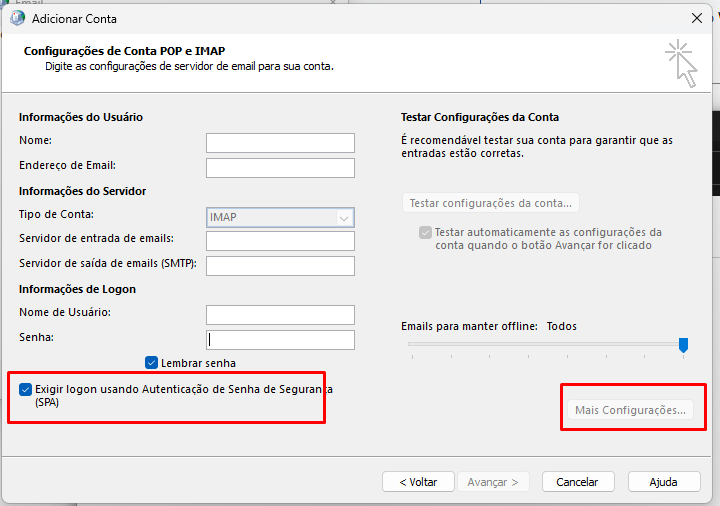Click the cursor wizard icon in header

tap(681, 63)
